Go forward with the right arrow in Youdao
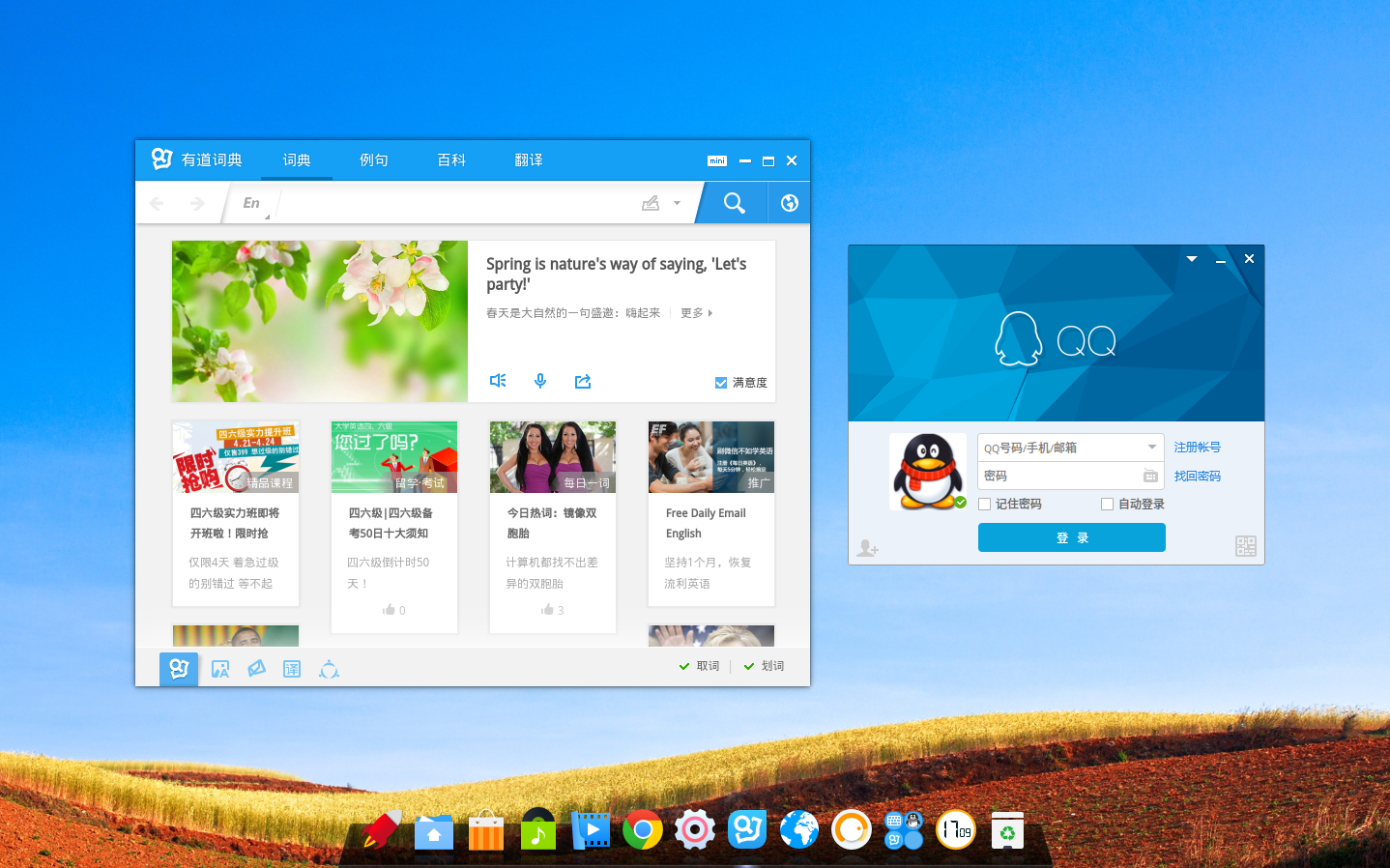1390x868 pixels. [x=197, y=203]
